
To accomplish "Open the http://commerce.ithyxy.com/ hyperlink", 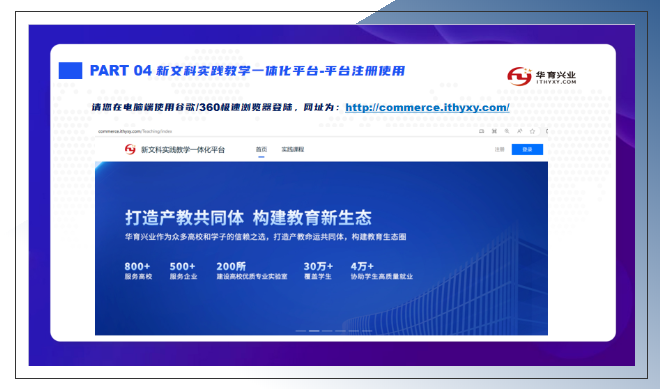I will tap(427, 107).
